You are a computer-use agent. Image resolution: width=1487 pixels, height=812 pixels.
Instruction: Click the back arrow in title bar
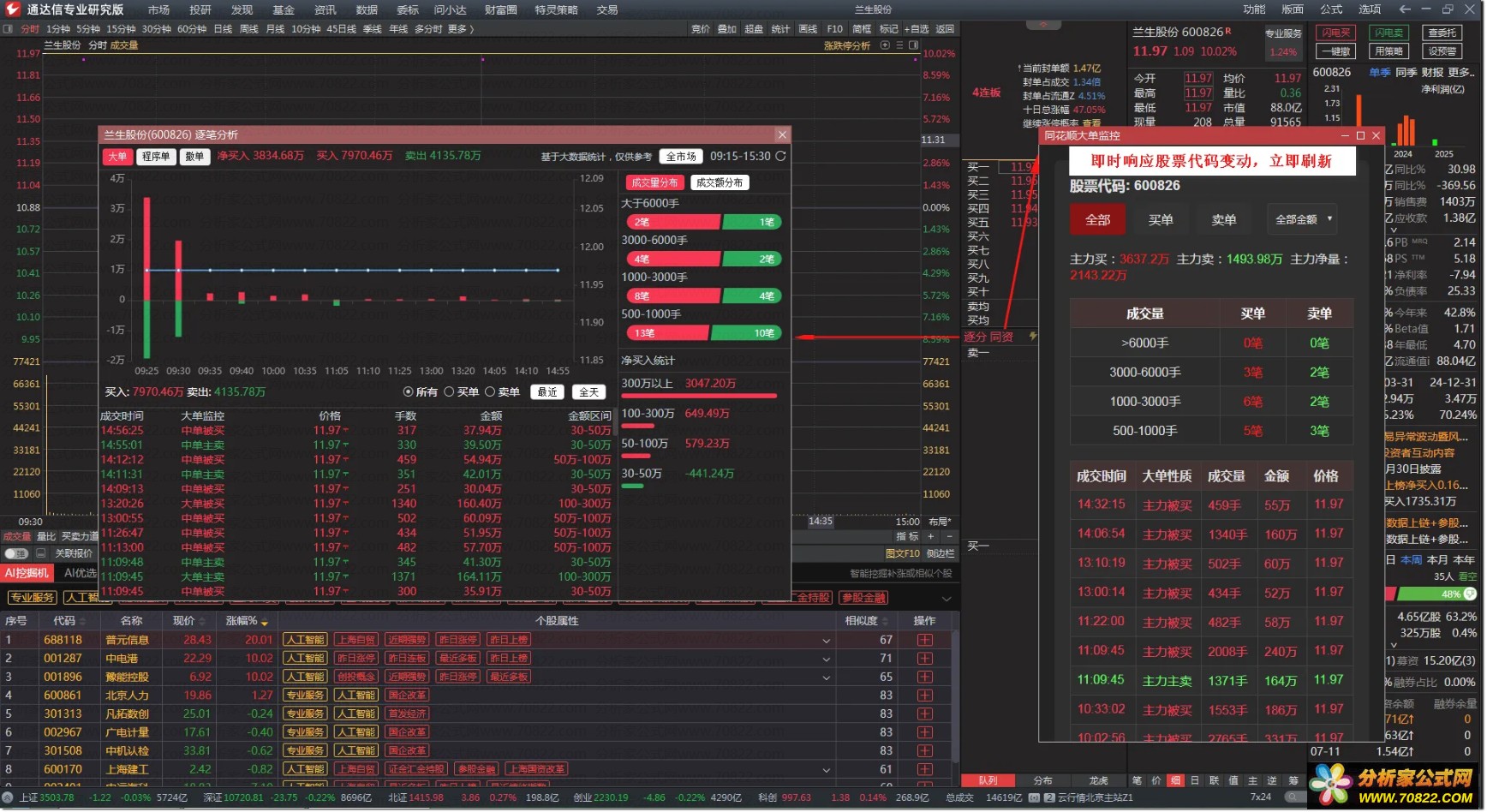[1405, 9]
